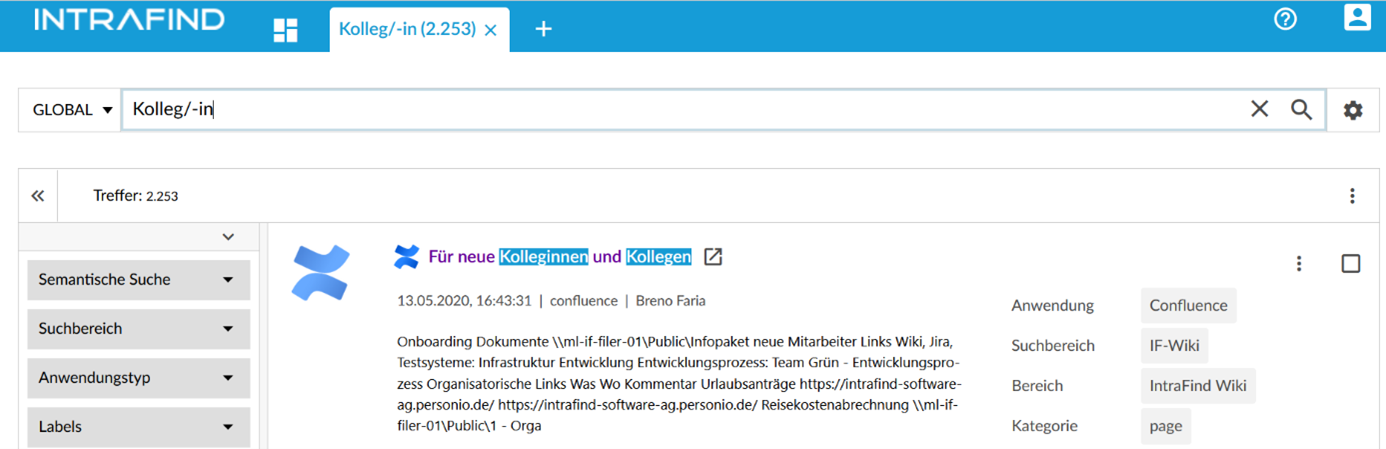Close the Kolleg/-in search tab
Screen dimensions: 1386x449
coord(490,30)
